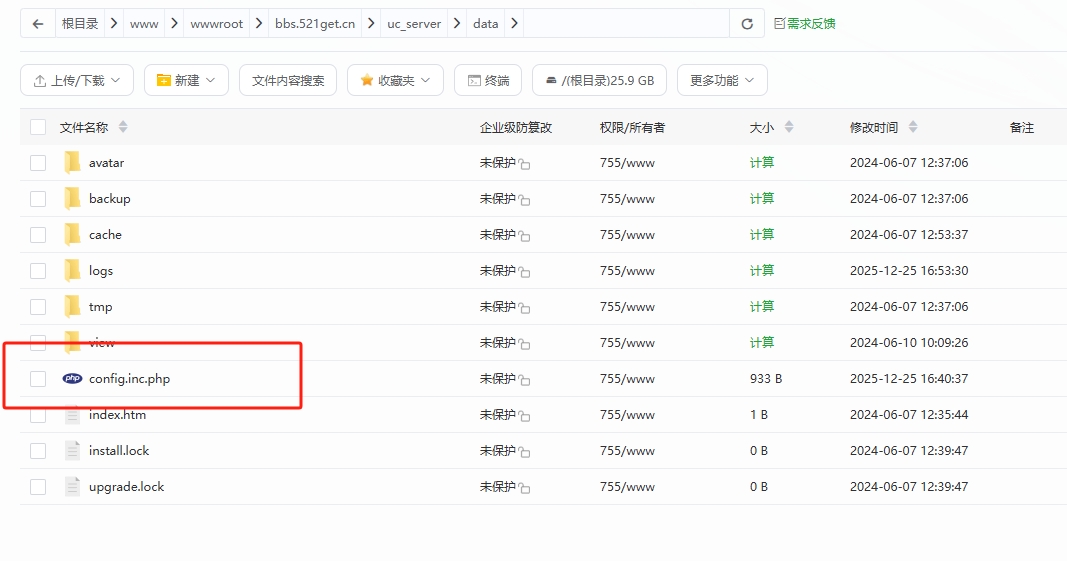This screenshot has width=1067, height=561.
Task: Click 计算 size link for cache folder
Action: click(x=762, y=235)
